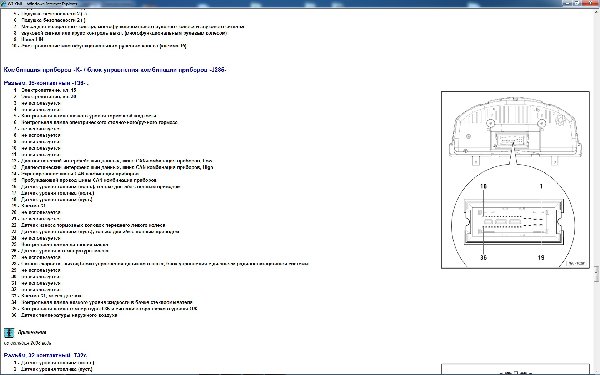Click pin label 1 in the connector diagram

(541, 186)
